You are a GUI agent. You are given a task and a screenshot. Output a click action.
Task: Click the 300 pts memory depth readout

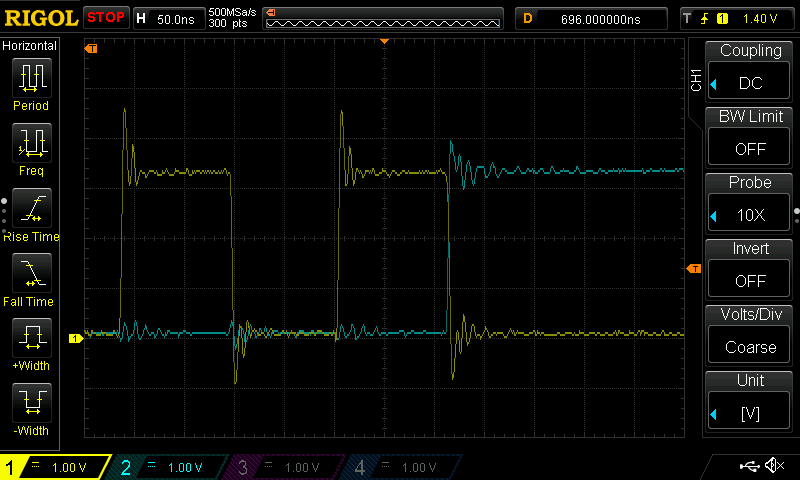tap(228, 23)
